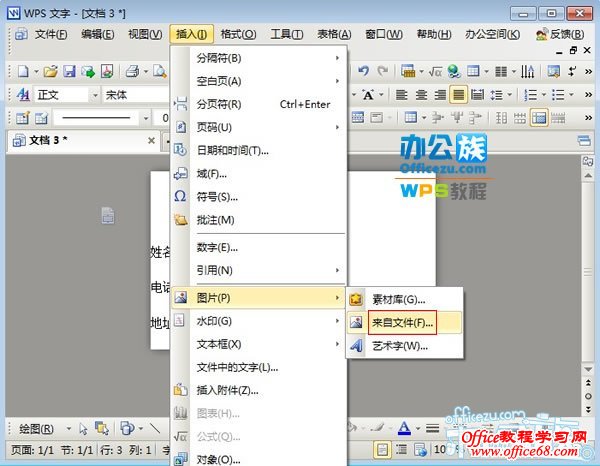Click the Line tool in the Drawing toolbar
The height and width of the screenshot is (466, 600).
[x=155, y=428]
